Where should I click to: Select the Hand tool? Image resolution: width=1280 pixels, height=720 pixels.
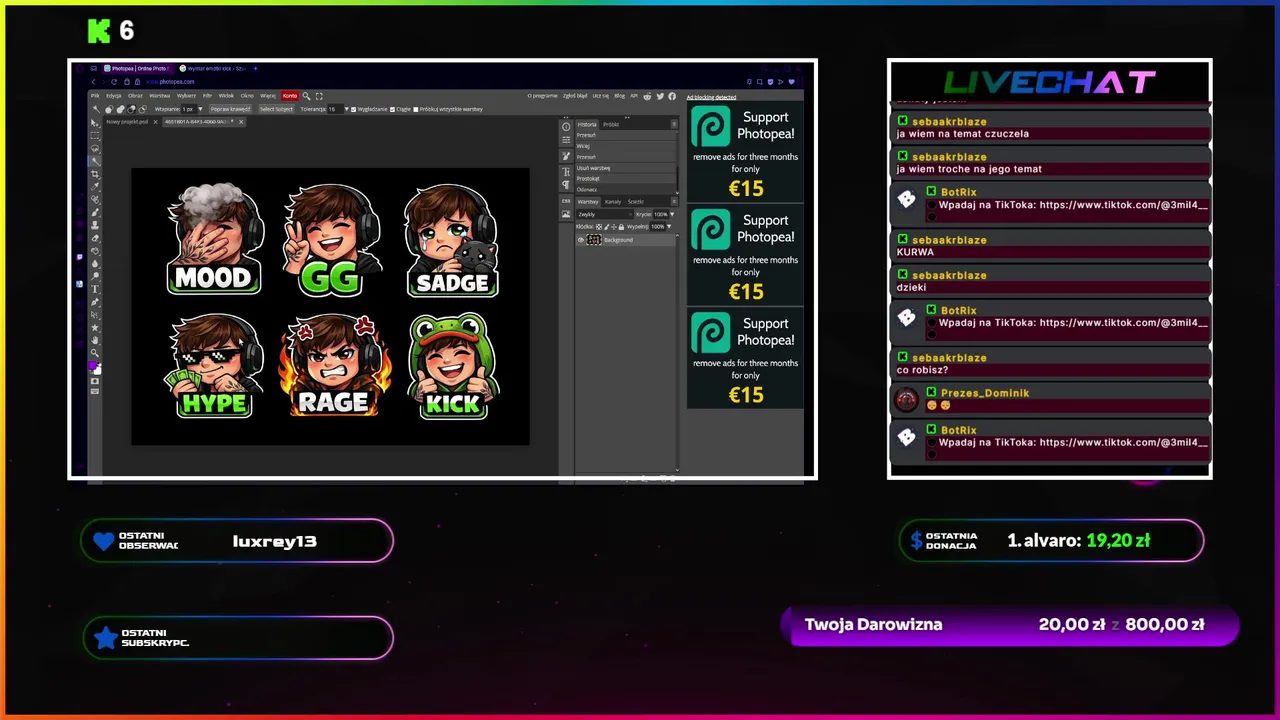tap(95, 340)
